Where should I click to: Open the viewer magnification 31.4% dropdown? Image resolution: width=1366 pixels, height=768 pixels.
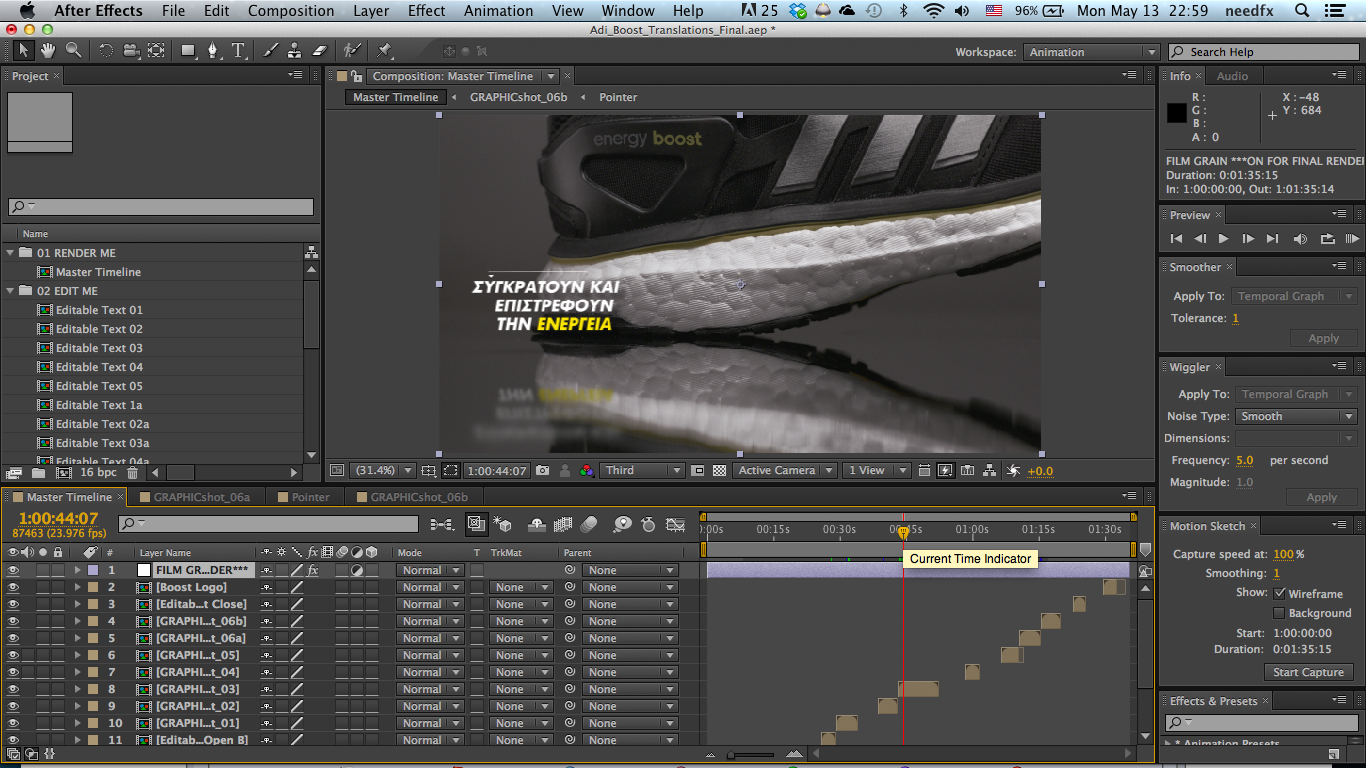point(384,470)
